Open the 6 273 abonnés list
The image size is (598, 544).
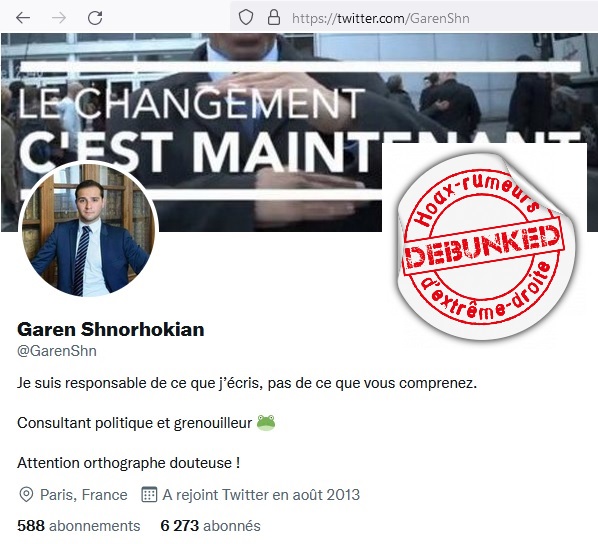click(x=211, y=526)
